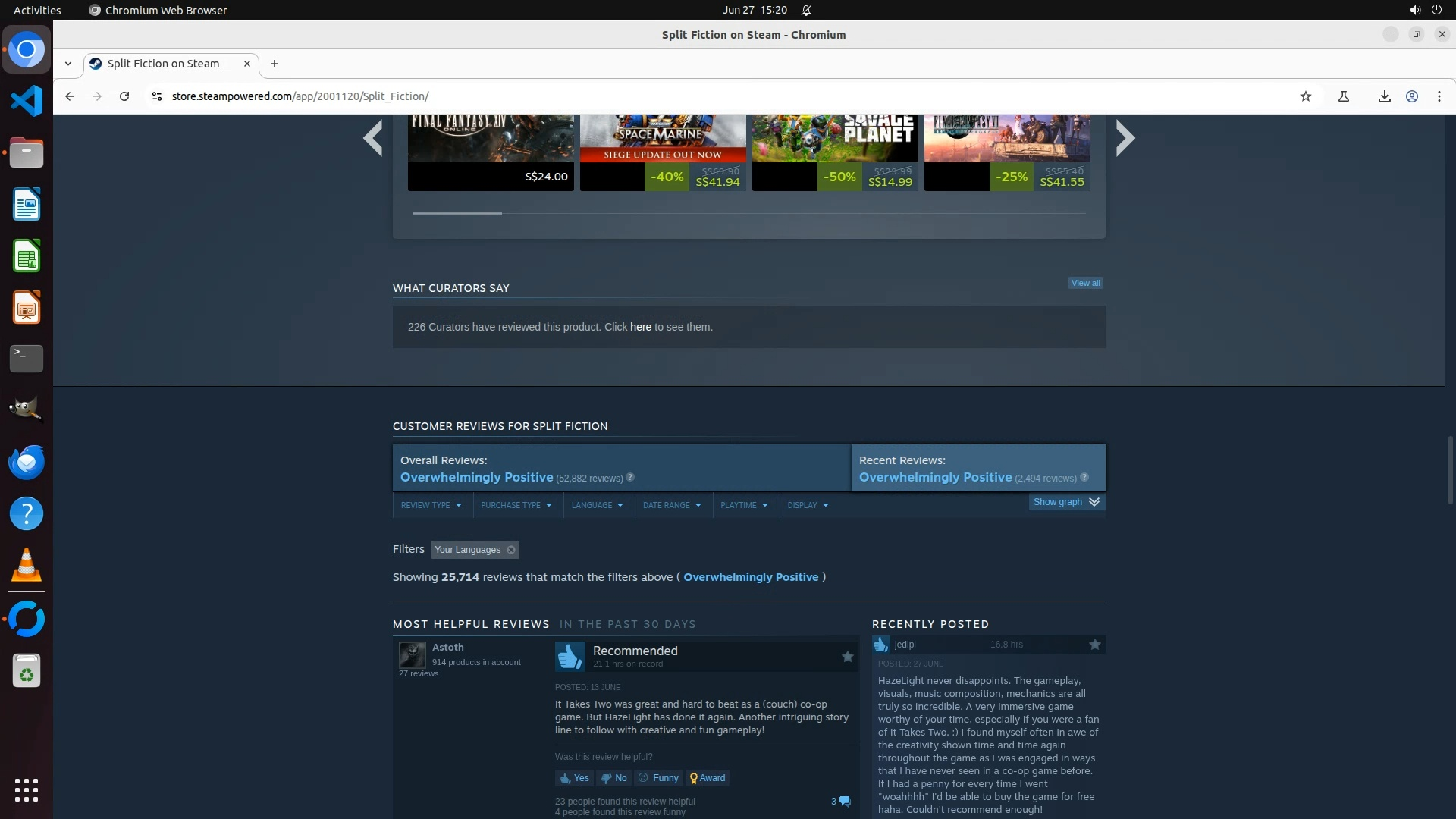Click the 'here' curators link

click(640, 327)
